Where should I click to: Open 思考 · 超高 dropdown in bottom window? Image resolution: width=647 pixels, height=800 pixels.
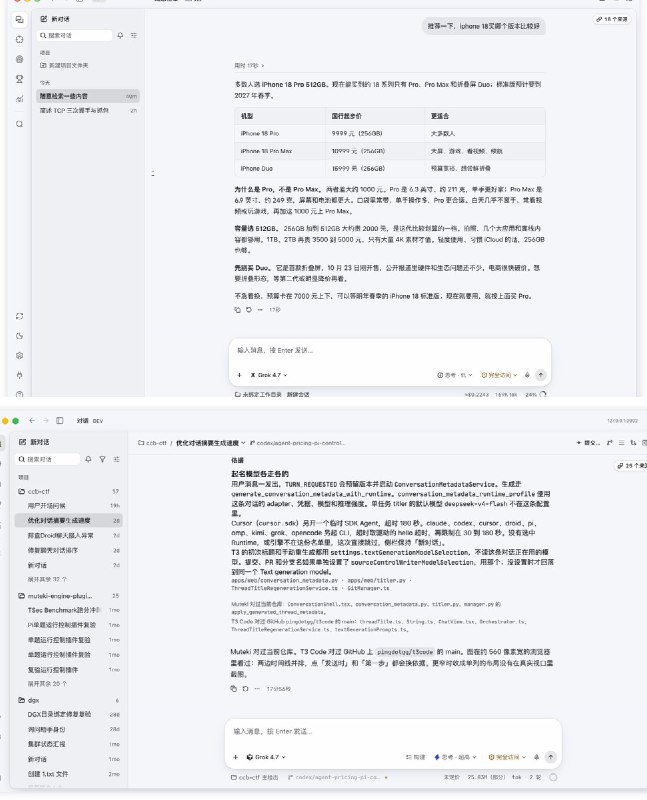[x=455, y=757]
